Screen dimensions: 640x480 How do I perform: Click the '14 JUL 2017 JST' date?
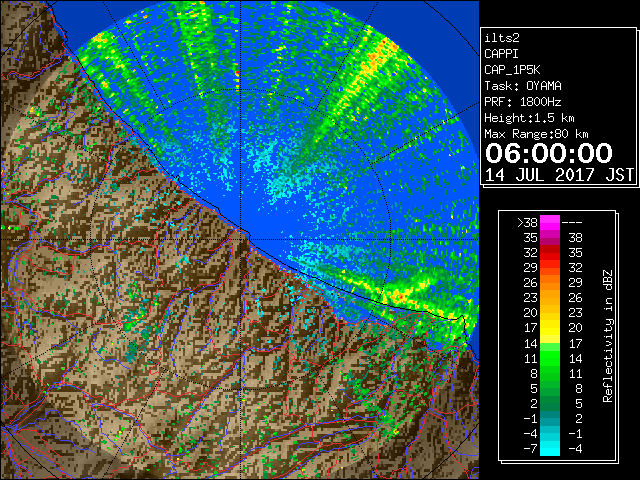pyautogui.click(x=559, y=175)
